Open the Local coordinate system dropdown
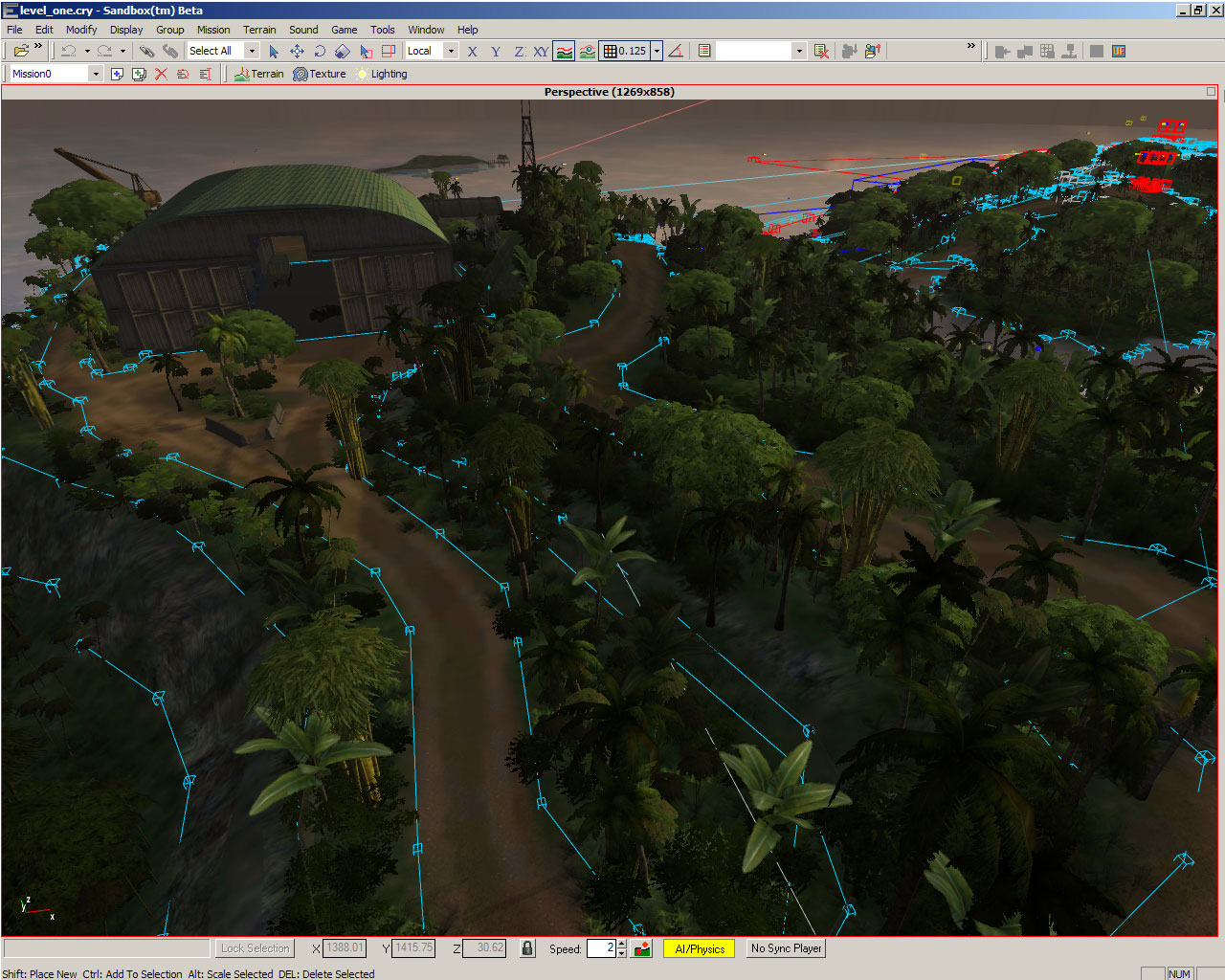 [x=451, y=51]
